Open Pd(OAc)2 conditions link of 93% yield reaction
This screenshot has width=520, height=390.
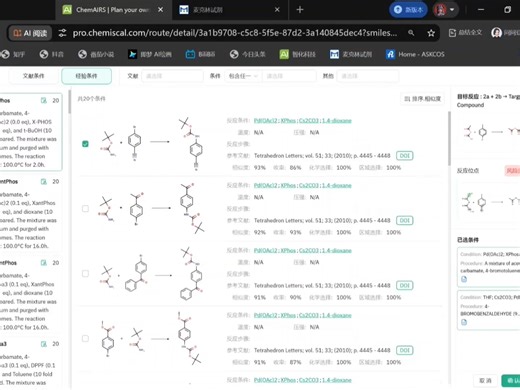click(x=303, y=185)
